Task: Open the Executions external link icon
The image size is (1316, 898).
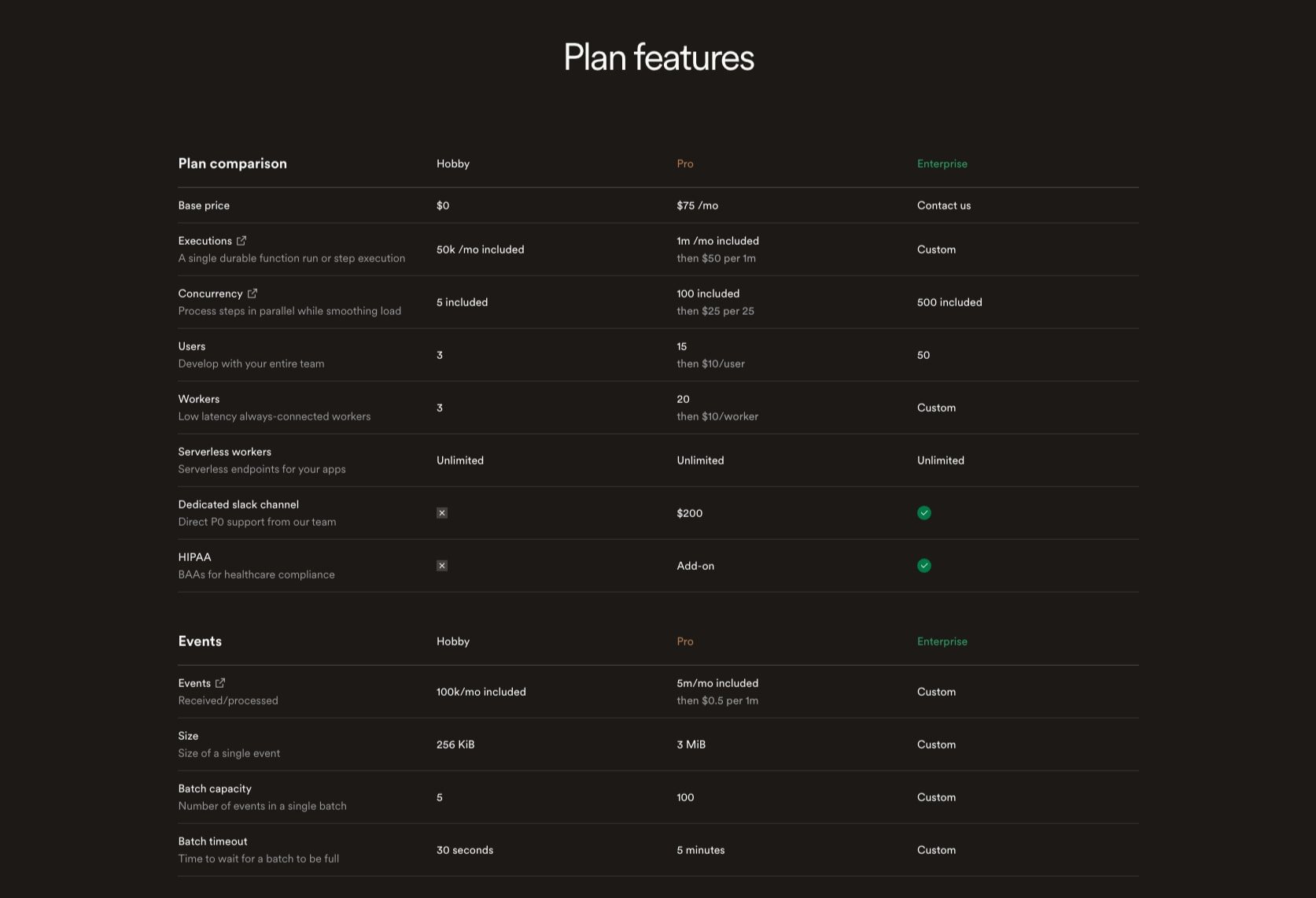Action: (241, 241)
